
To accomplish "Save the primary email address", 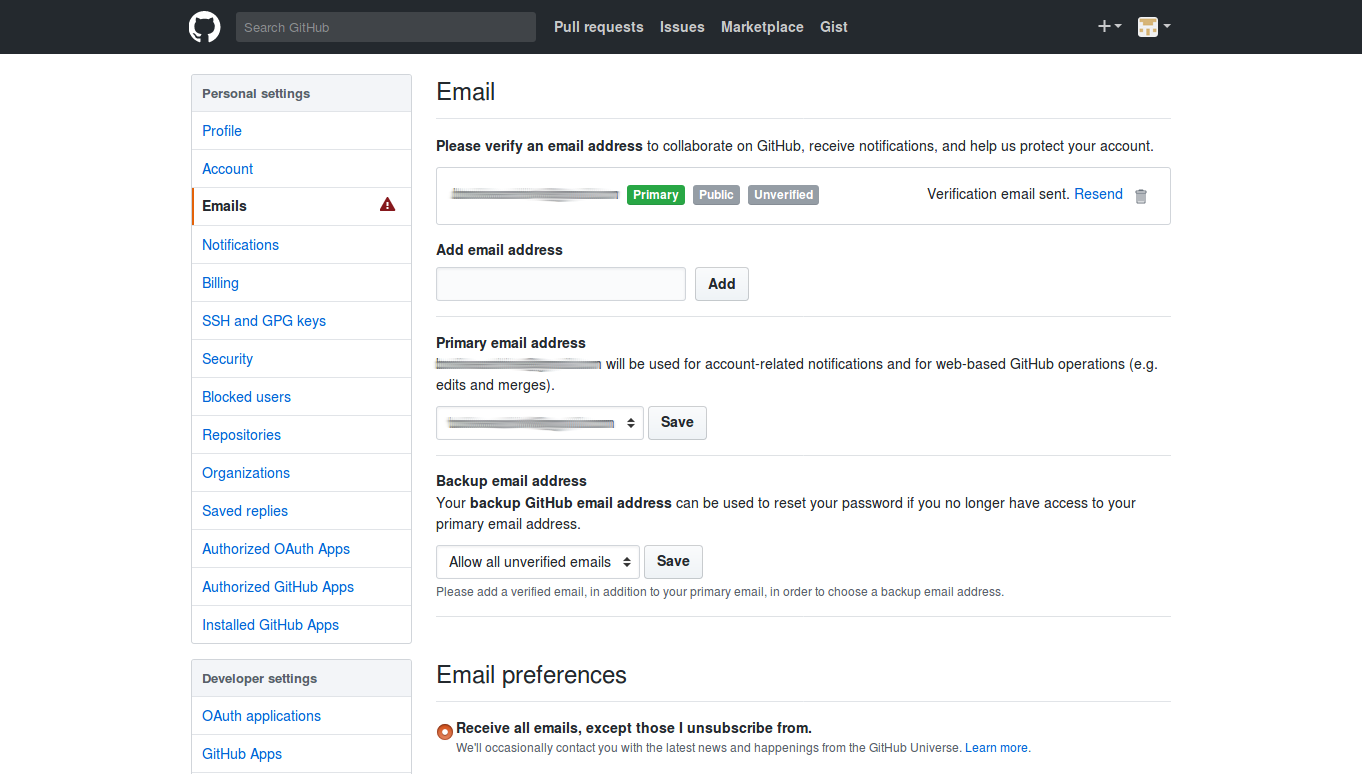I will 677,422.
